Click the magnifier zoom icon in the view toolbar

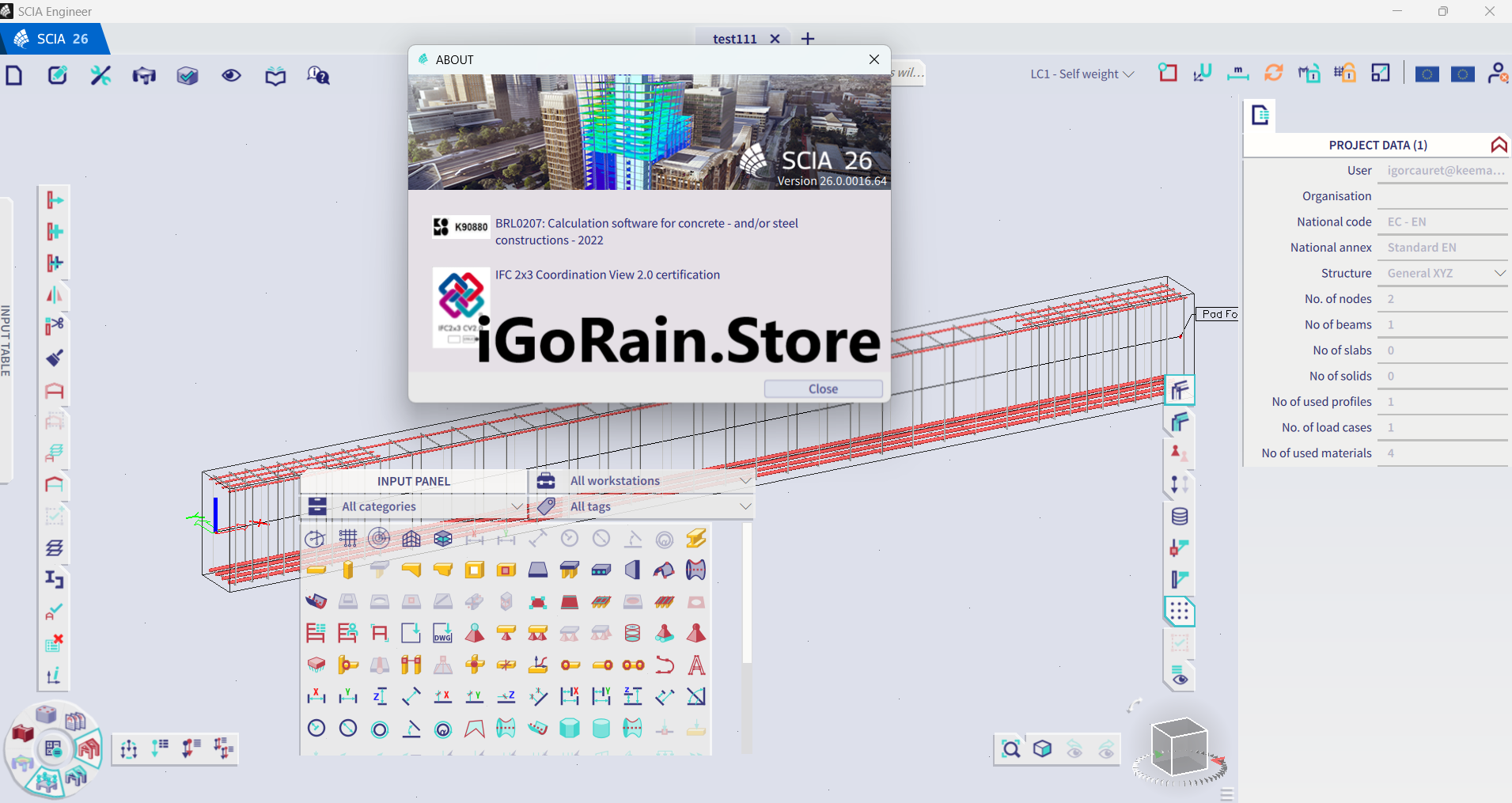tap(1010, 748)
